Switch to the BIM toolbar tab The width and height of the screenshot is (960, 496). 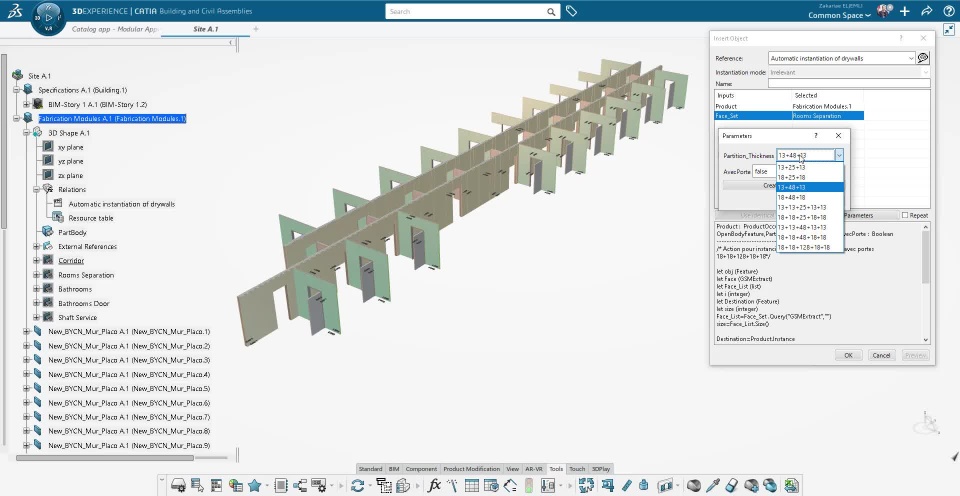tap(394, 468)
